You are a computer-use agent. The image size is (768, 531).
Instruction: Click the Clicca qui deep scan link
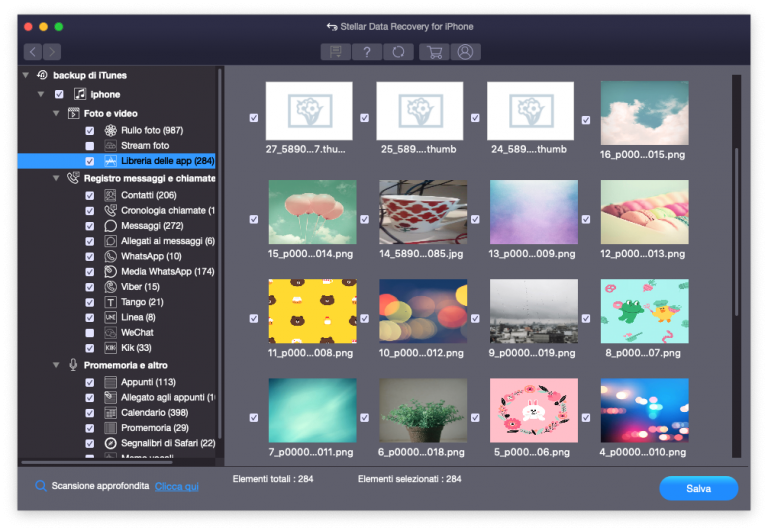(x=176, y=486)
